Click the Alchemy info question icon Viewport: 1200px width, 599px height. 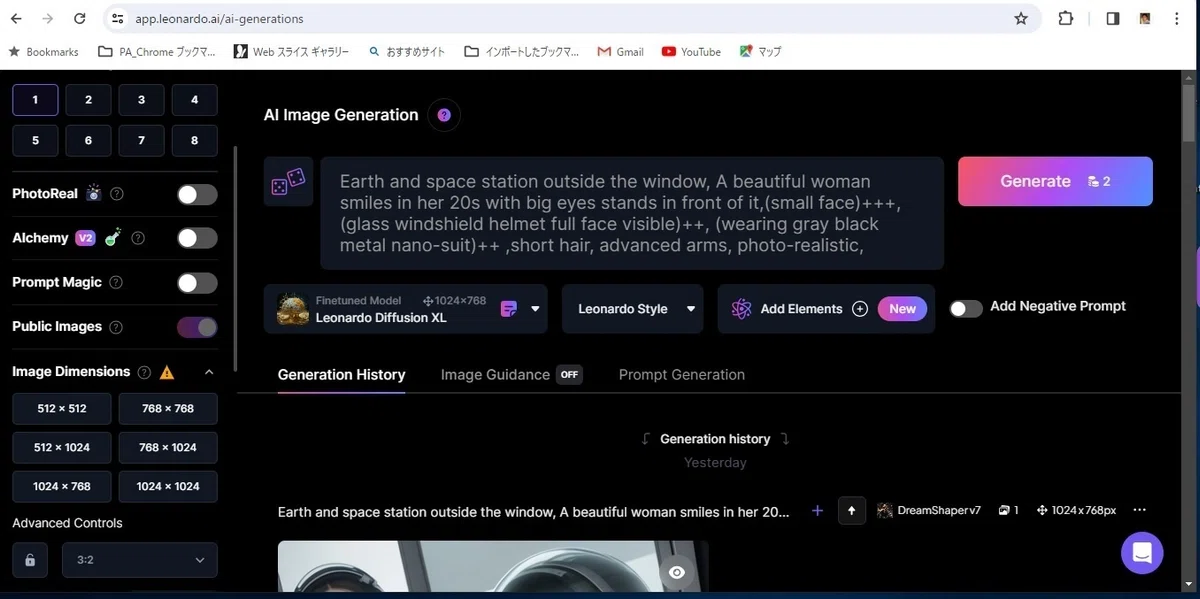point(138,238)
